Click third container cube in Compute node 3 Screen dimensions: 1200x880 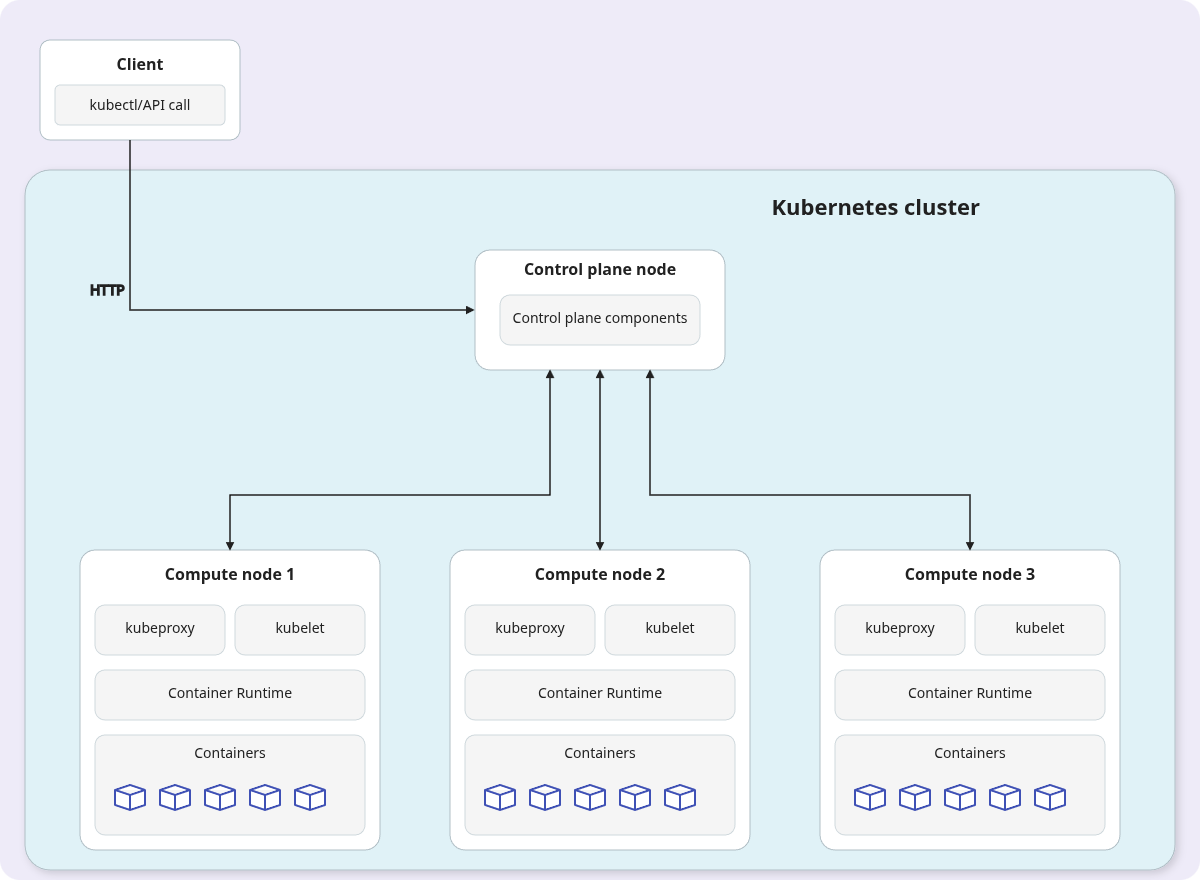(960, 797)
